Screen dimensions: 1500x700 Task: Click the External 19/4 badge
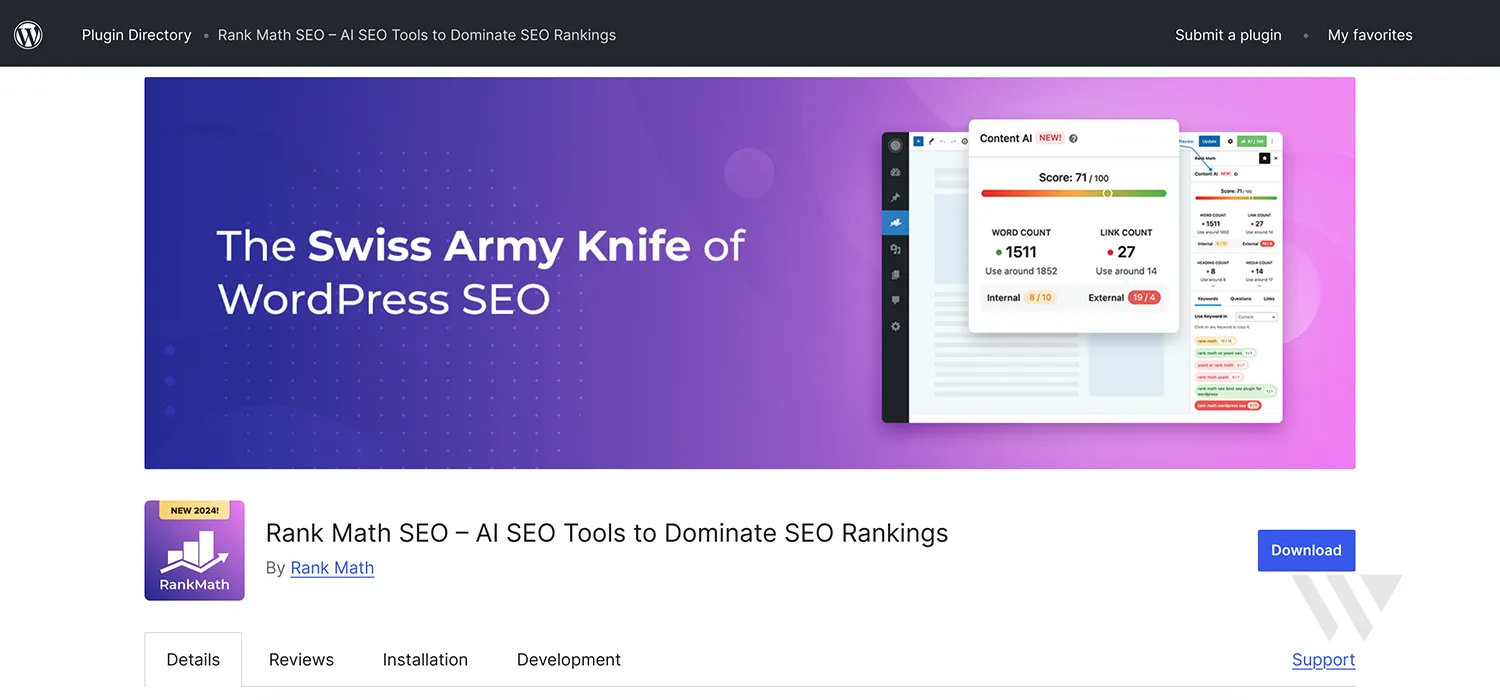coord(1144,297)
